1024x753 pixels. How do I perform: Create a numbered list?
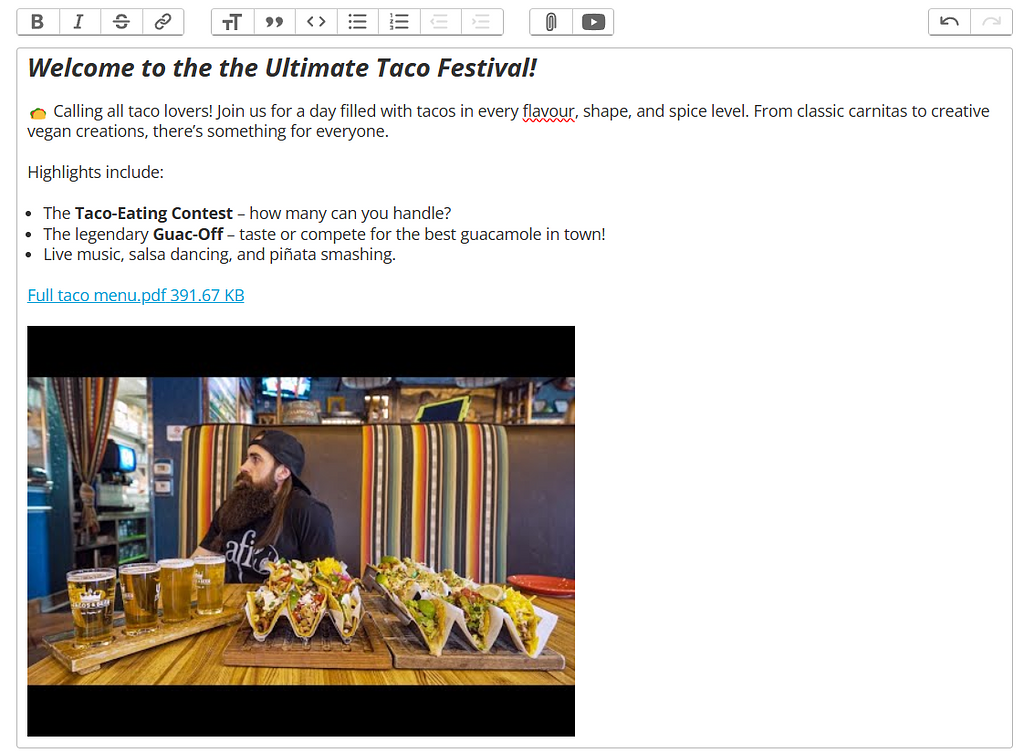(399, 22)
